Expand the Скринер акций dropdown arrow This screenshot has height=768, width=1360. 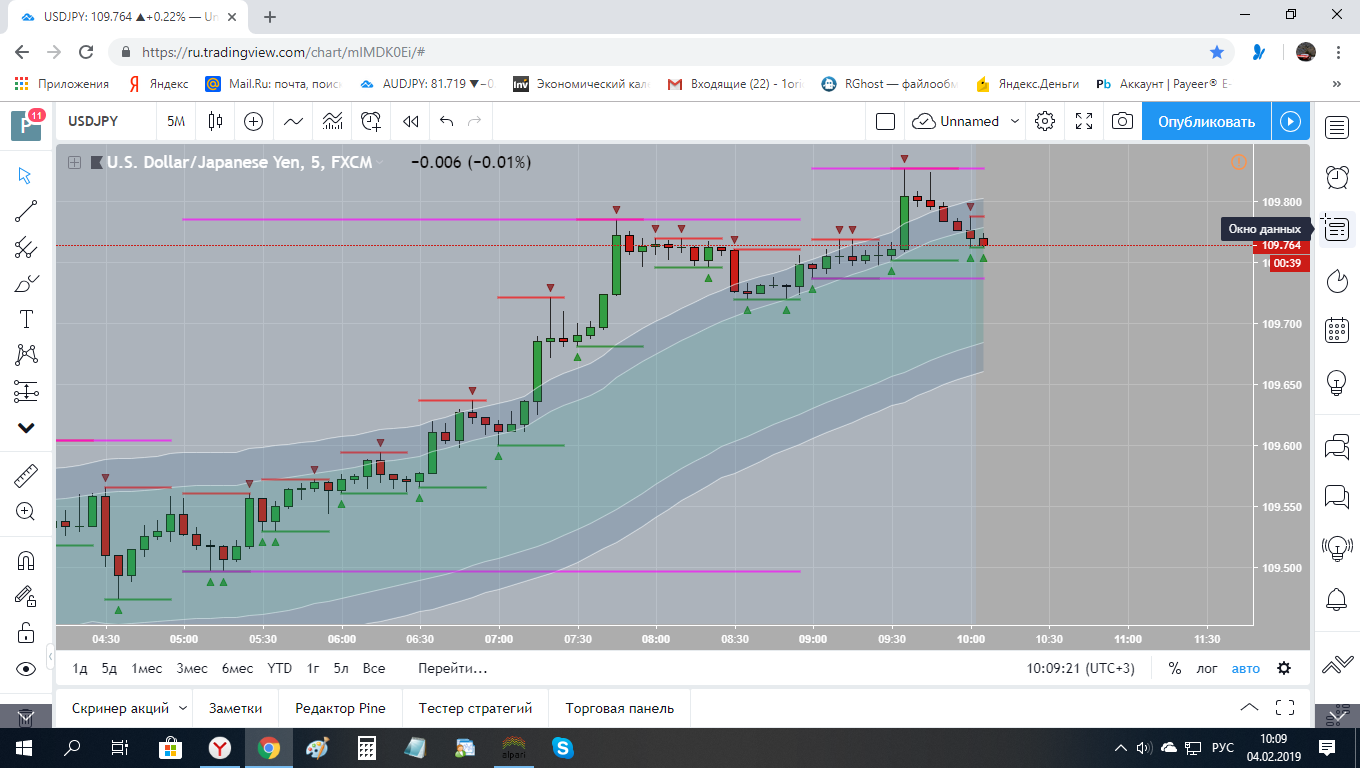click(183, 708)
